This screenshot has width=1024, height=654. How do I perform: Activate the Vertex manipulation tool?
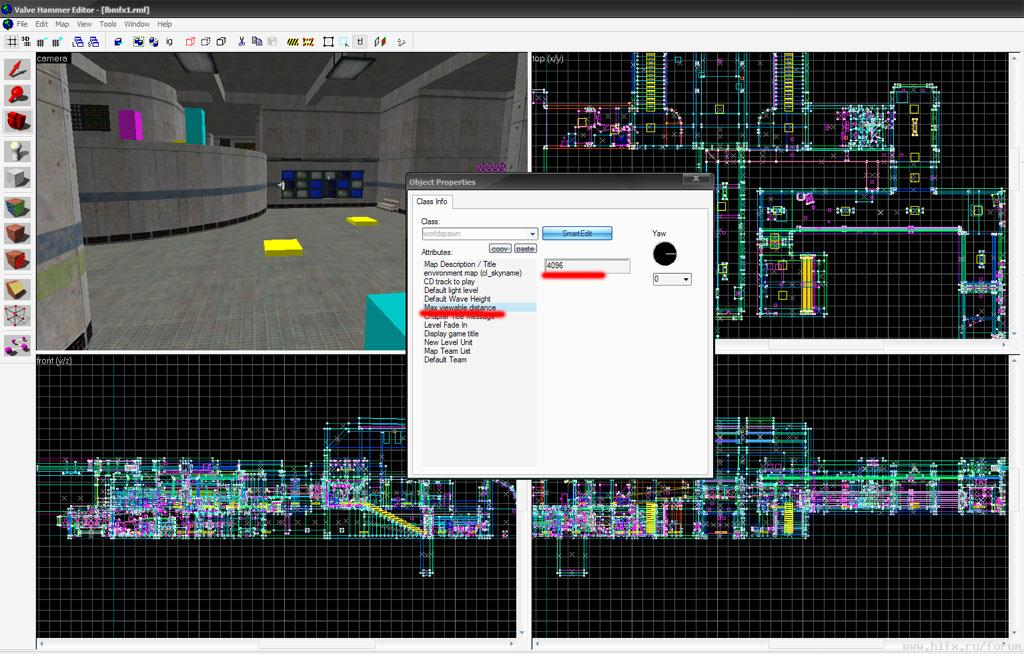(x=18, y=317)
